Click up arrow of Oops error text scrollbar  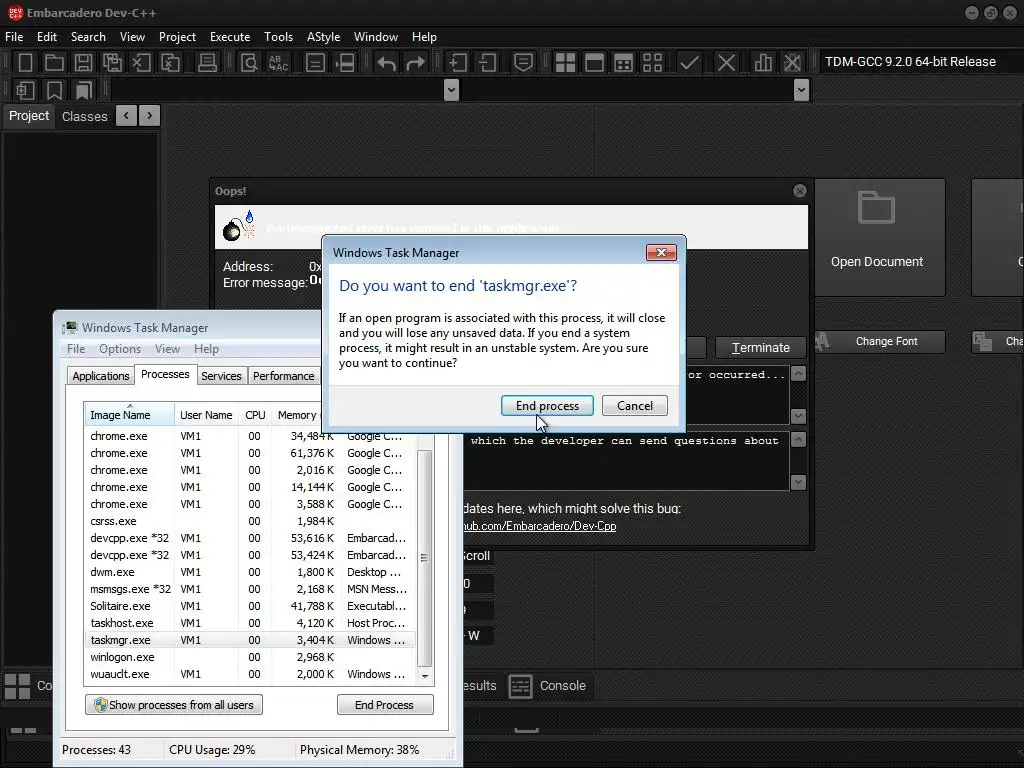(798, 374)
